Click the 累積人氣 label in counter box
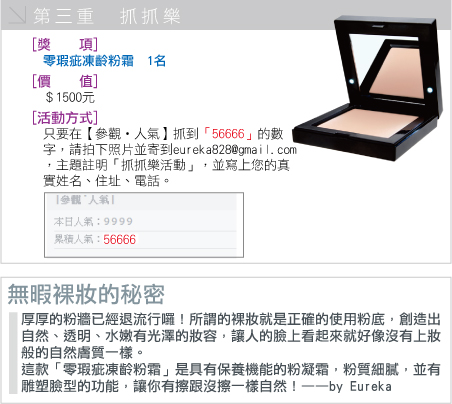Viewport: 452px width, 404px height. coord(73,239)
